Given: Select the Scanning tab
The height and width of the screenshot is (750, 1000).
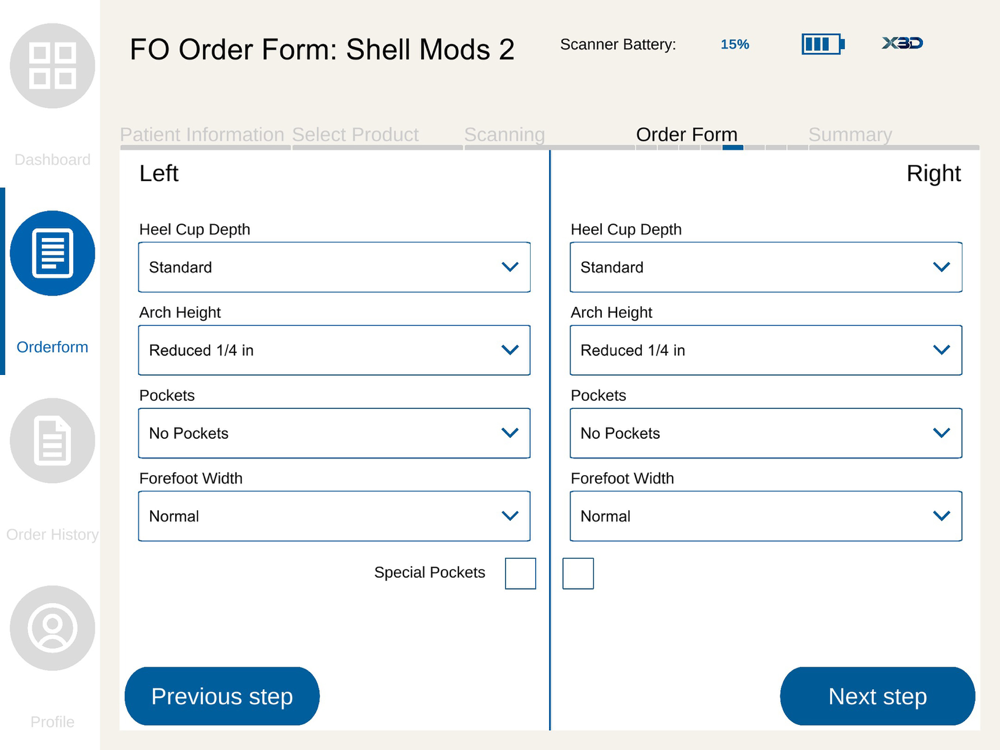Looking at the screenshot, I should pos(504,135).
